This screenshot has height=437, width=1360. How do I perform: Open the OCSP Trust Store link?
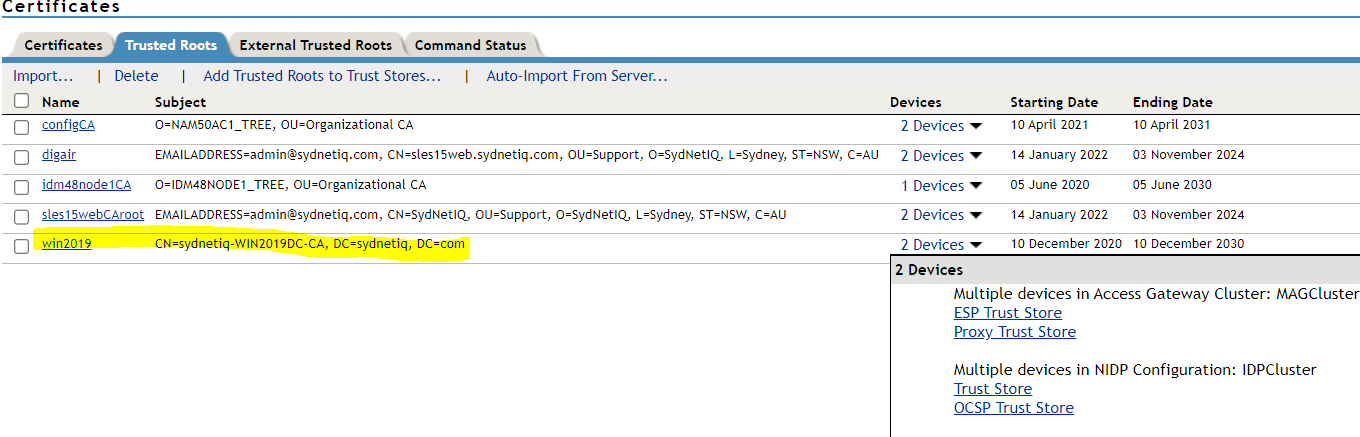pos(1013,408)
